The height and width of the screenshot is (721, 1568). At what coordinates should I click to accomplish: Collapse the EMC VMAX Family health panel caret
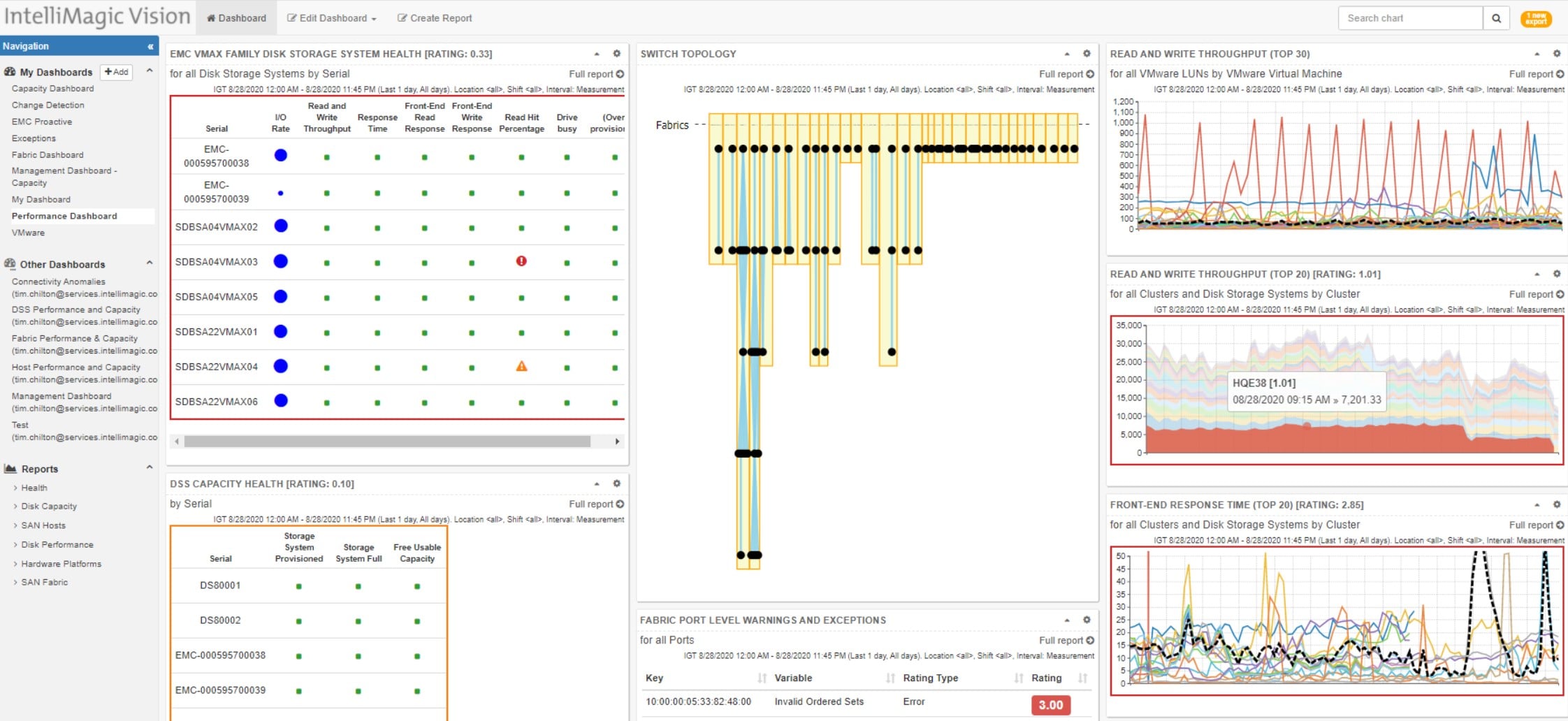pyautogui.click(x=597, y=54)
